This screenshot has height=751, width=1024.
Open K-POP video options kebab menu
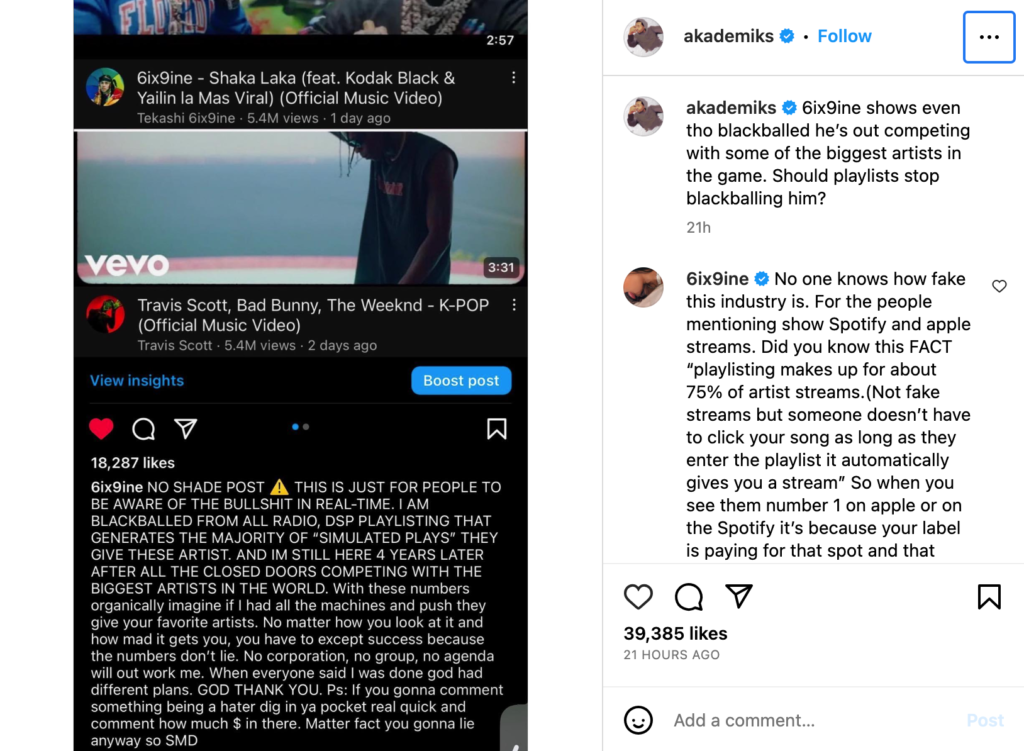pos(514,305)
